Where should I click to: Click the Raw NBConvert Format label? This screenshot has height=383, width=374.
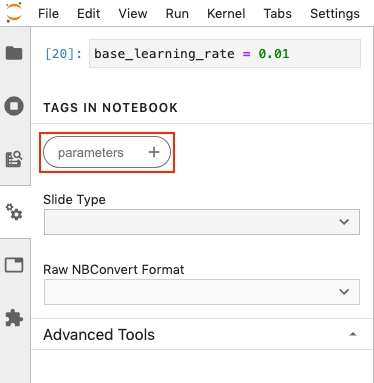[x=114, y=269]
